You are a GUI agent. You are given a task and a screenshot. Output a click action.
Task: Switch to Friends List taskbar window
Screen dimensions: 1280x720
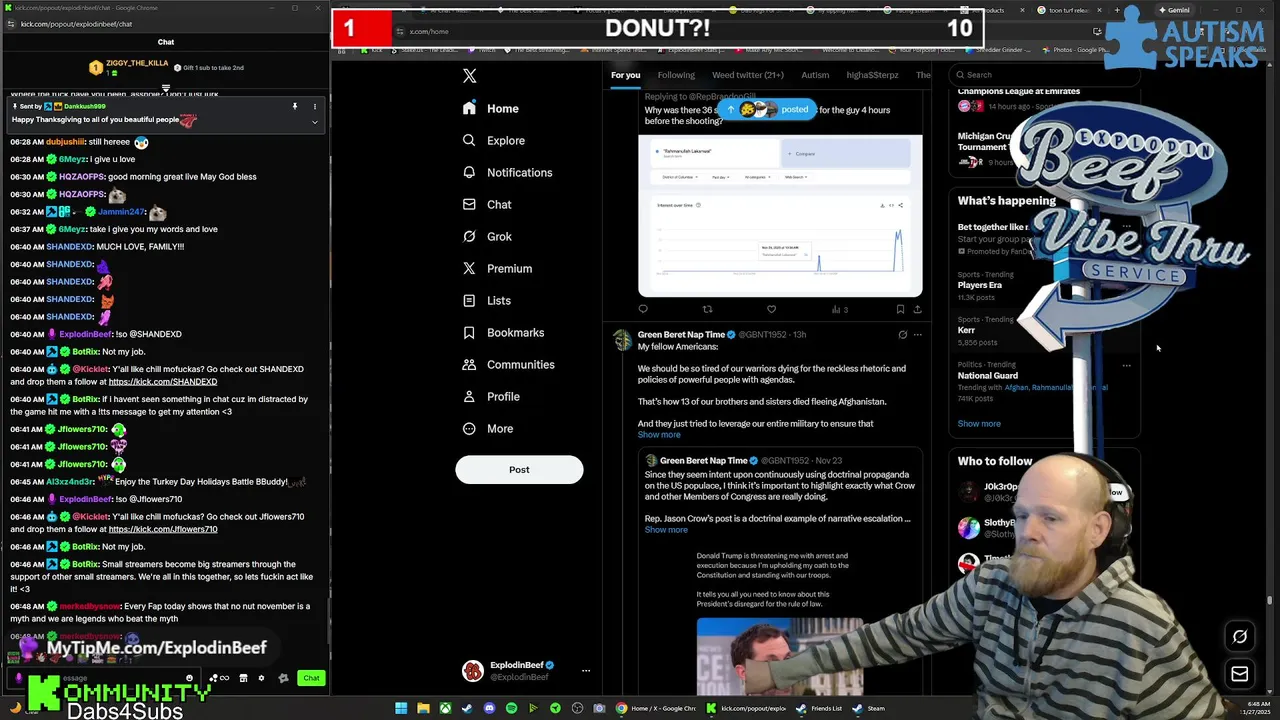point(819,708)
